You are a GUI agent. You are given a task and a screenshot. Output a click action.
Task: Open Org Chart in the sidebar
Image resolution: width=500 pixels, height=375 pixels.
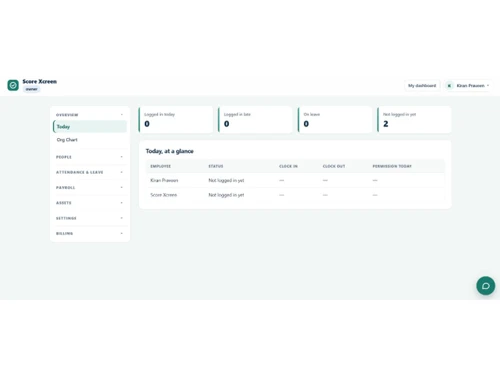coord(90,140)
